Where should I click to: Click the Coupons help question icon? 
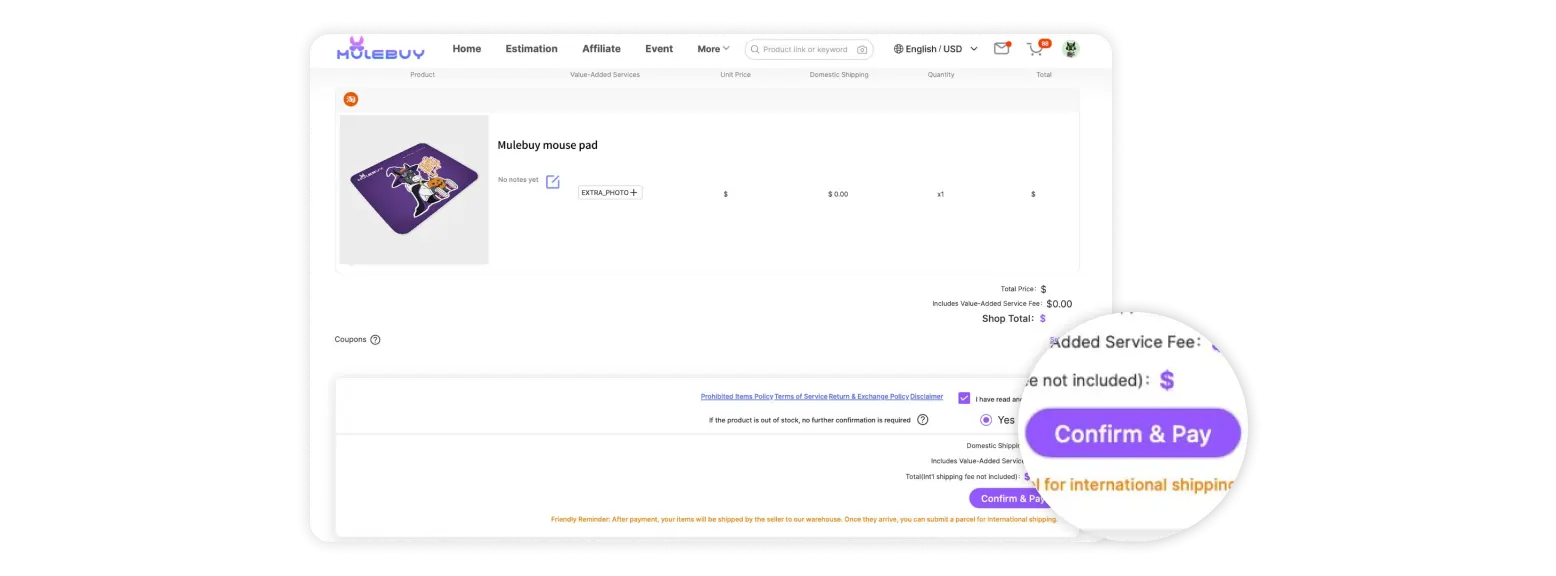click(375, 340)
